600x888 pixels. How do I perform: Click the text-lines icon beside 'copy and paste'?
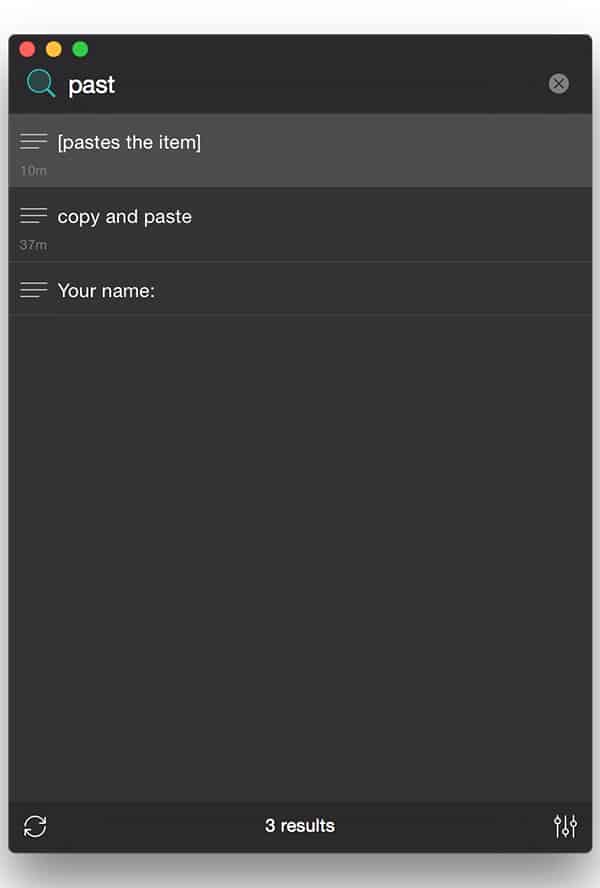pyautogui.click(x=33, y=215)
